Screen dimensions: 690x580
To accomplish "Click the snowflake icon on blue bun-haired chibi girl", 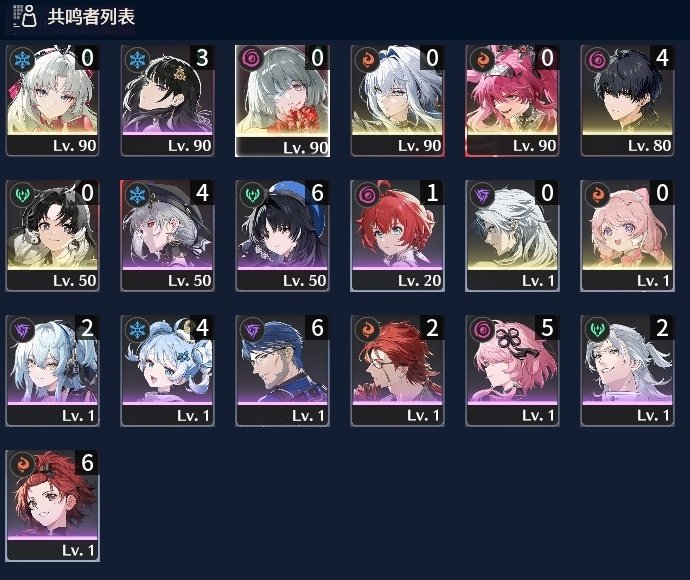I will [137, 329].
